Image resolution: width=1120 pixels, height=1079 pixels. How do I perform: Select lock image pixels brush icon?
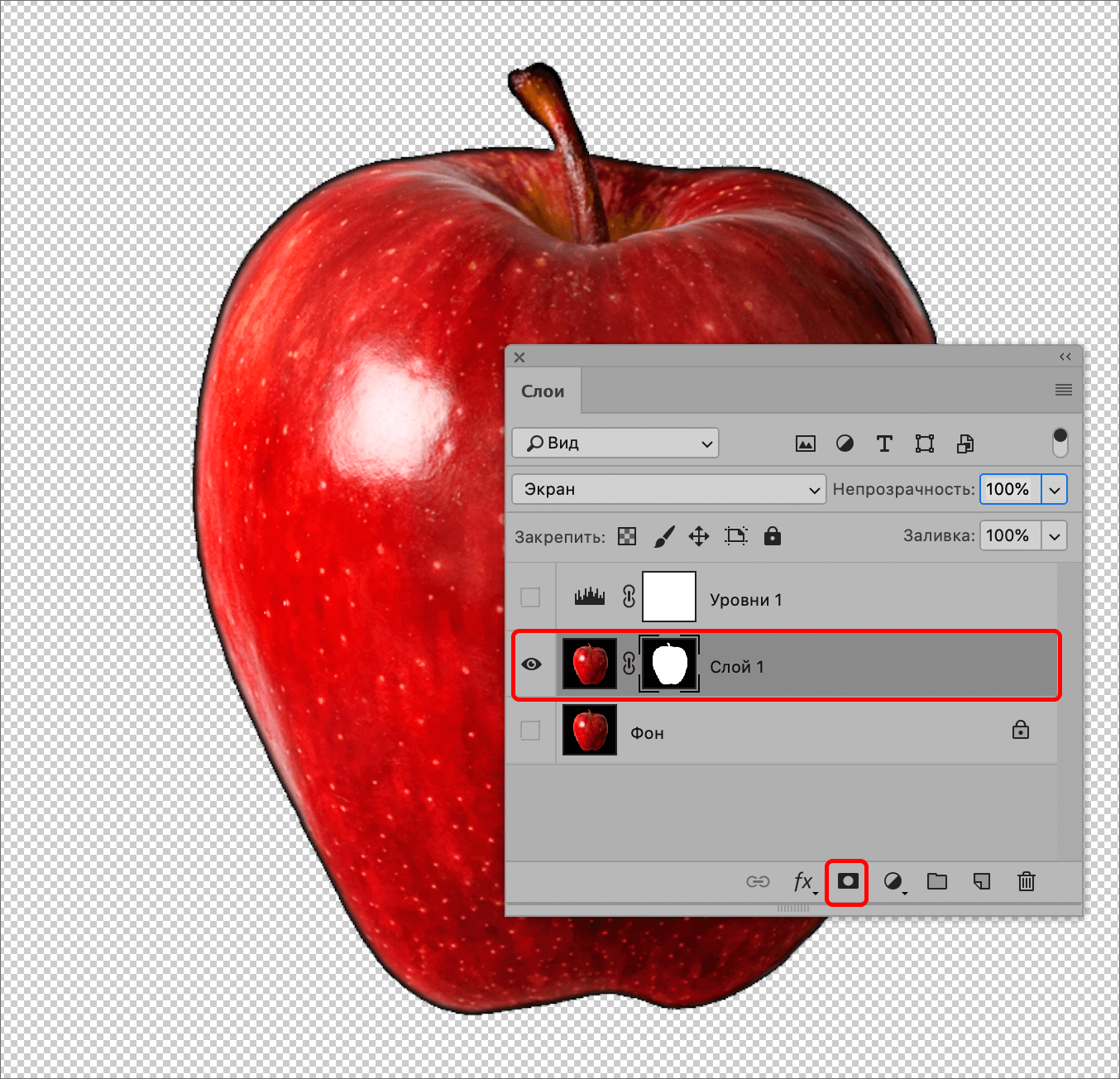[663, 536]
